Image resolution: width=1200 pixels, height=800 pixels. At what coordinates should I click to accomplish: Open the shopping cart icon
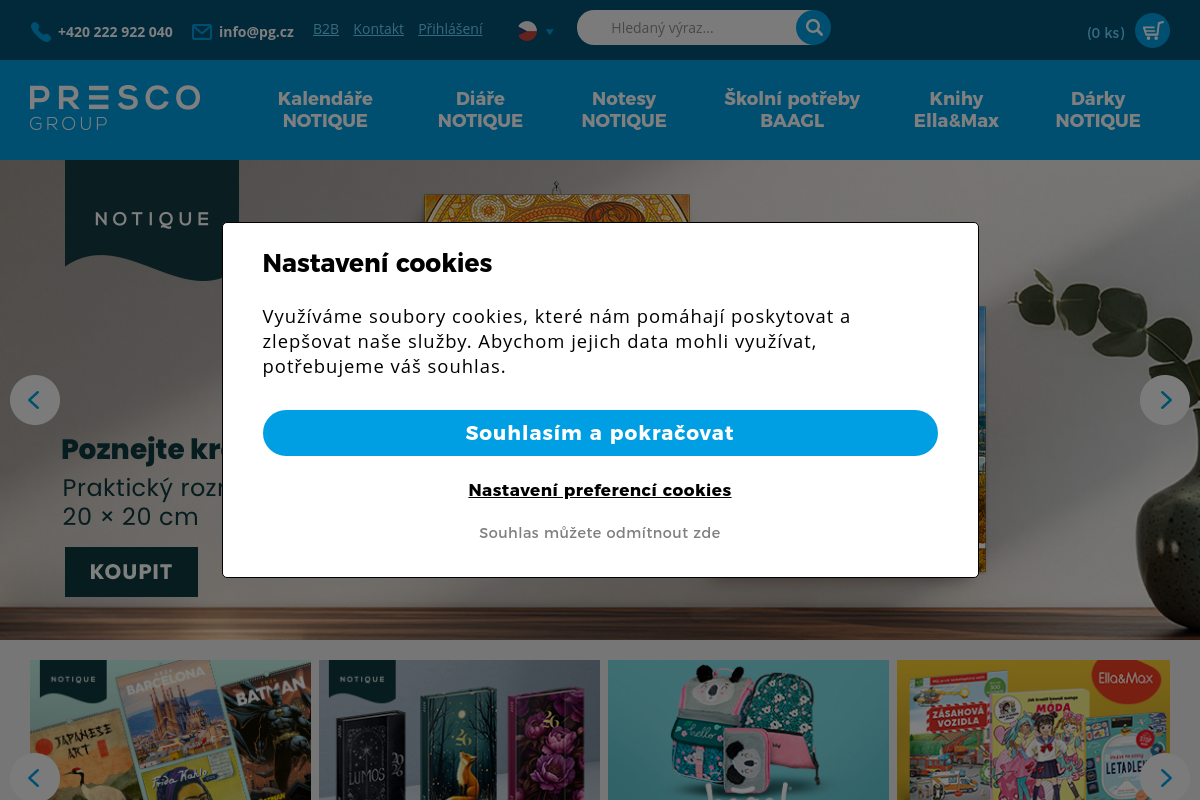tap(1152, 31)
